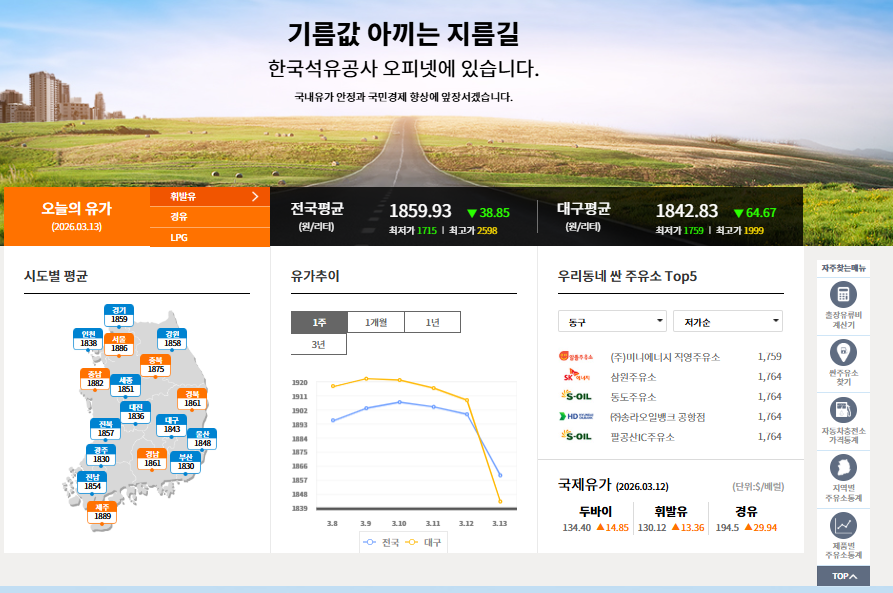Open the 저가순 sort order dropdown
Image resolution: width=893 pixels, height=593 pixels.
click(728, 321)
